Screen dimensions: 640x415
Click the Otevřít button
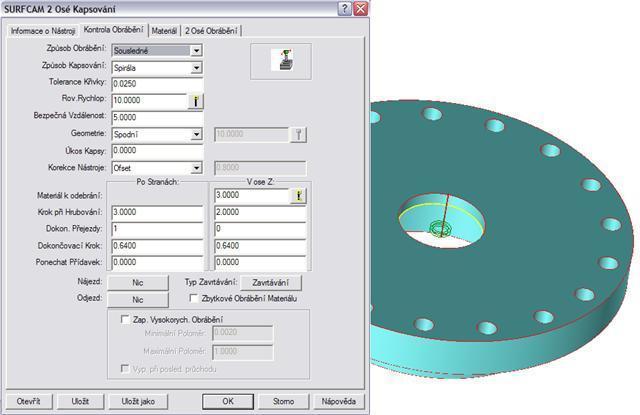[29, 402]
